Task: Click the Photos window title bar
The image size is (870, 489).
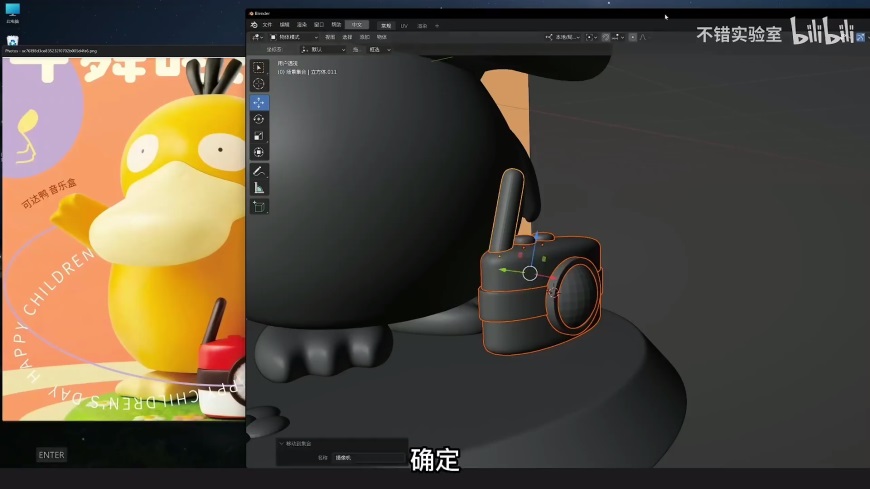Action: click(123, 51)
